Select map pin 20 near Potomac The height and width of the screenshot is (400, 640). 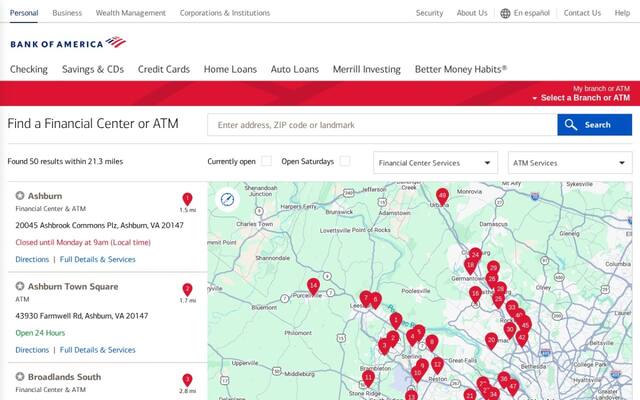(491, 340)
